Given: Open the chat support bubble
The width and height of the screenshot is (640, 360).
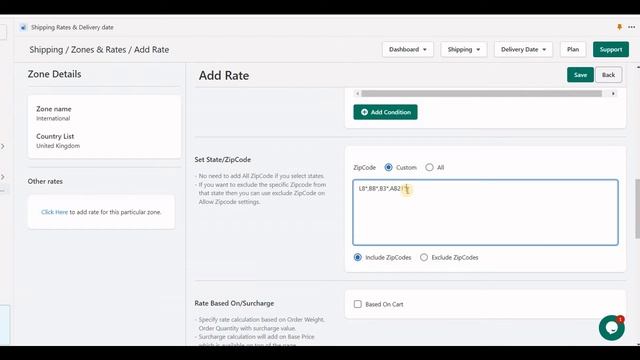Looking at the screenshot, I should [x=611, y=327].
